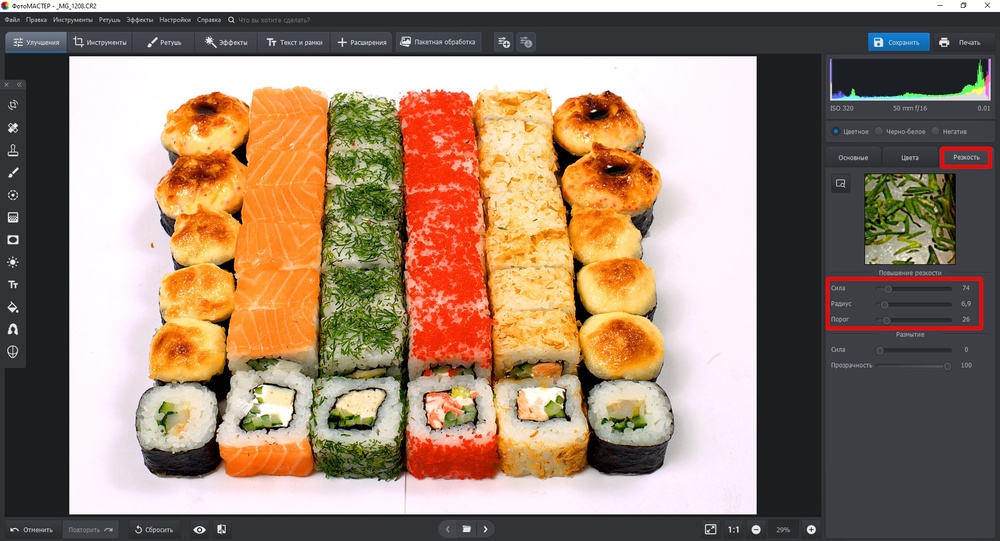Click the Прозрачность slider
Screen dimensions: 1000x541
[x=915, y=366]
